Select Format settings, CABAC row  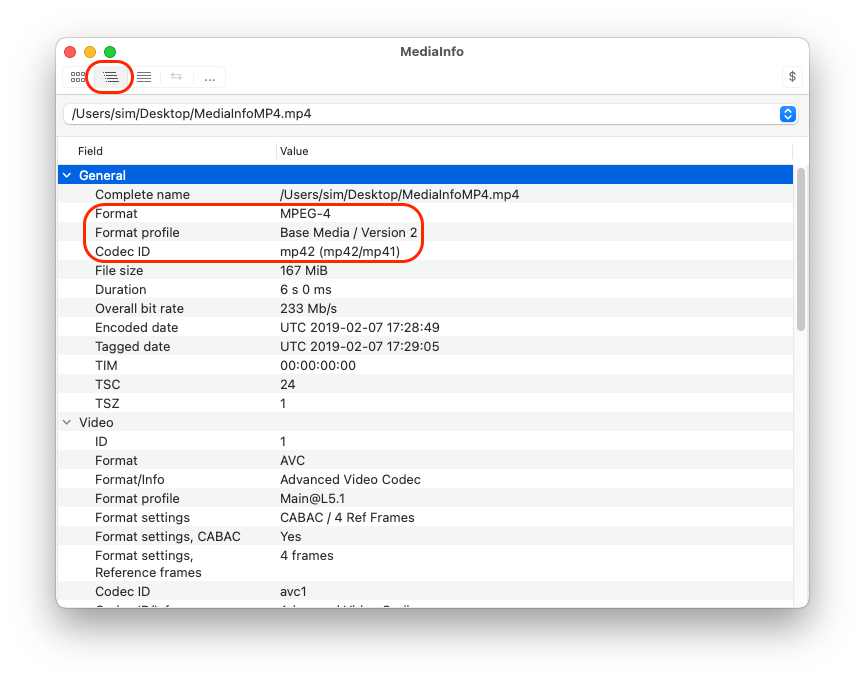pyautogui.click(x=425, y=537)
